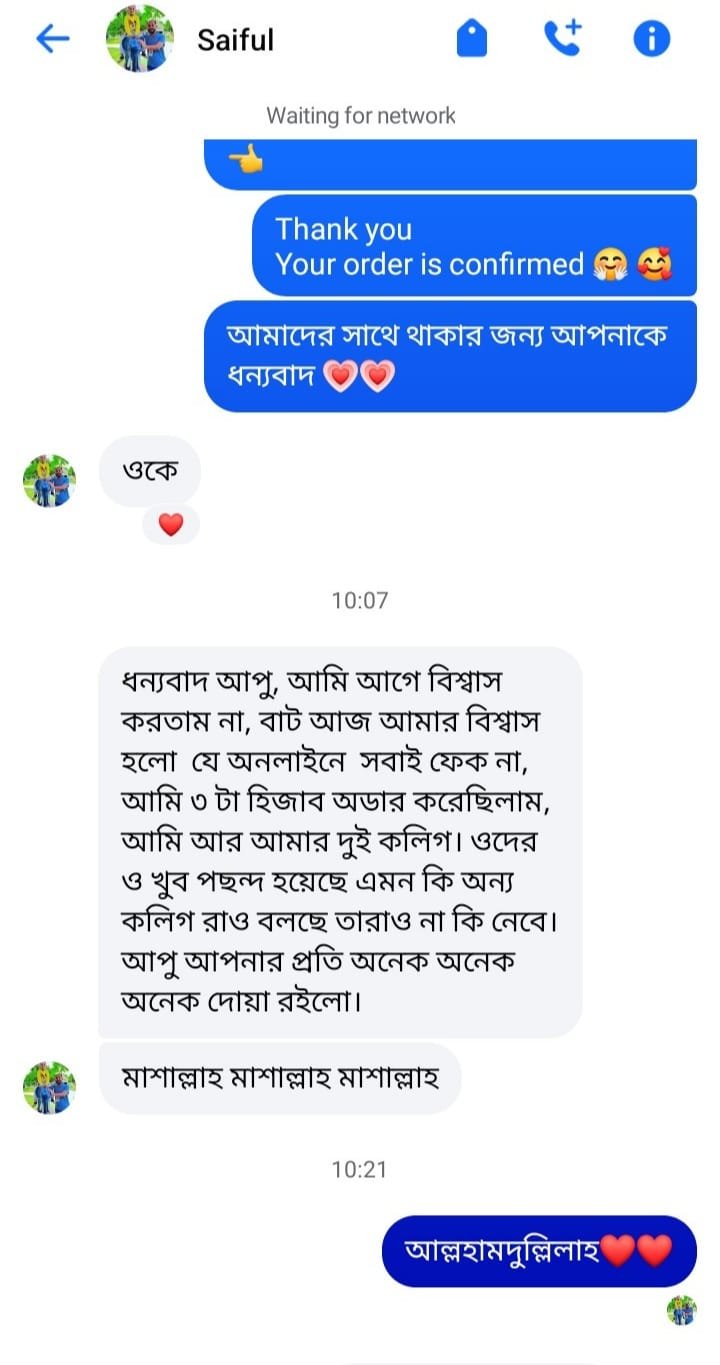Tap the "মাশাল্লাহ মাশাল্লাহ মাশাল্লাহ" message

tap(280, 1078)
